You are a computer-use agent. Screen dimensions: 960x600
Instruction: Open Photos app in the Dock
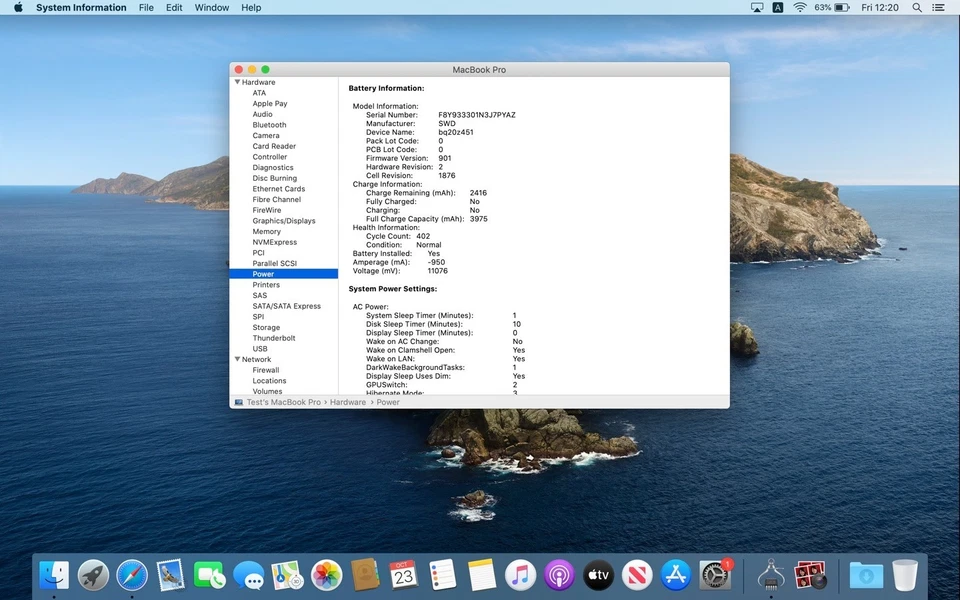tap(326, 576)
